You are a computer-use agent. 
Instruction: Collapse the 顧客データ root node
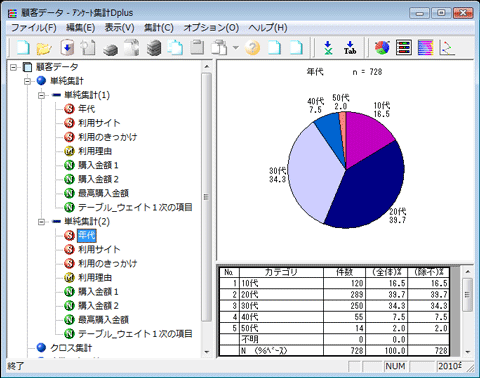[13, 67]
